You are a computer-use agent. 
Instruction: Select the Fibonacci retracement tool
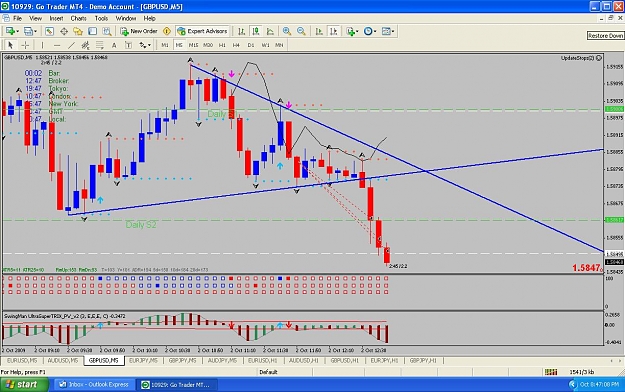click(x=100, y=45)
